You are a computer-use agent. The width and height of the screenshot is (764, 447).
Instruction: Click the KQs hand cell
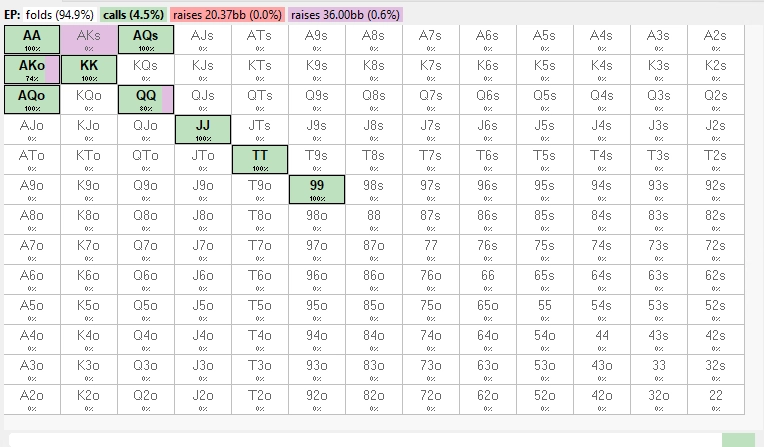click(145, 70)
